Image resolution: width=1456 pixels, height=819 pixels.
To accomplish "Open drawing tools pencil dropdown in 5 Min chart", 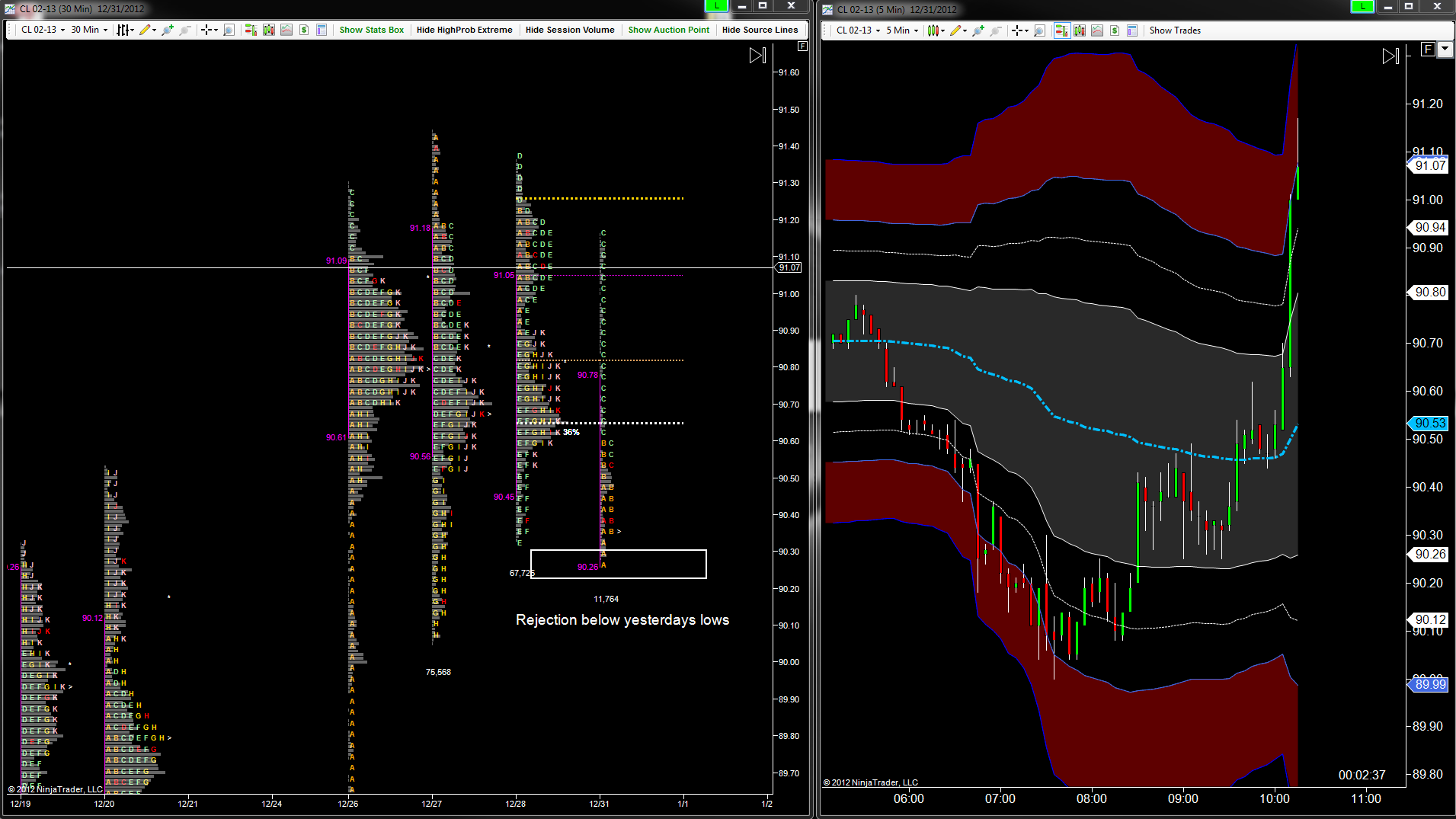I will coord(958,30).
